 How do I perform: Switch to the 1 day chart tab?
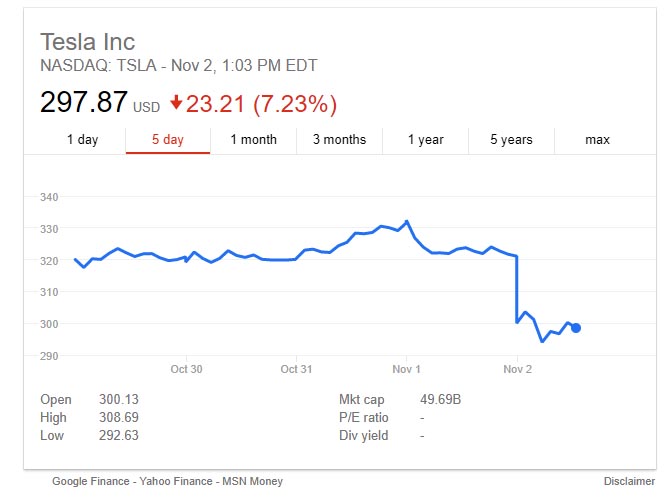[x=82, y=140]
